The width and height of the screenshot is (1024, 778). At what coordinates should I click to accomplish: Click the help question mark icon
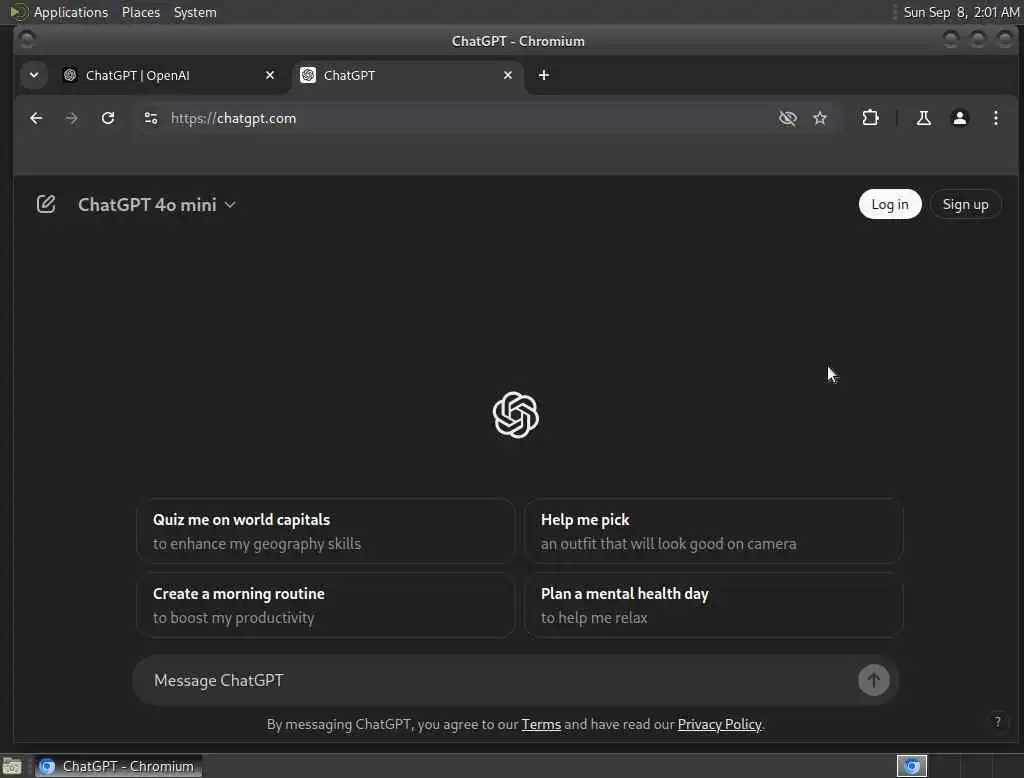pyautogui.click(x=997, y=721)
